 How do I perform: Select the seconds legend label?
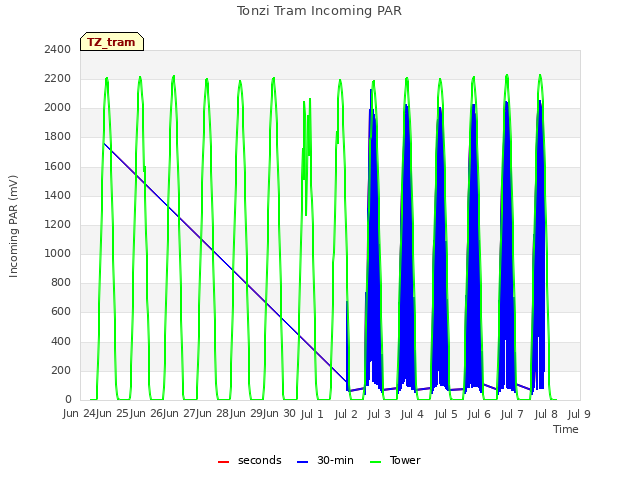point(260,460)
